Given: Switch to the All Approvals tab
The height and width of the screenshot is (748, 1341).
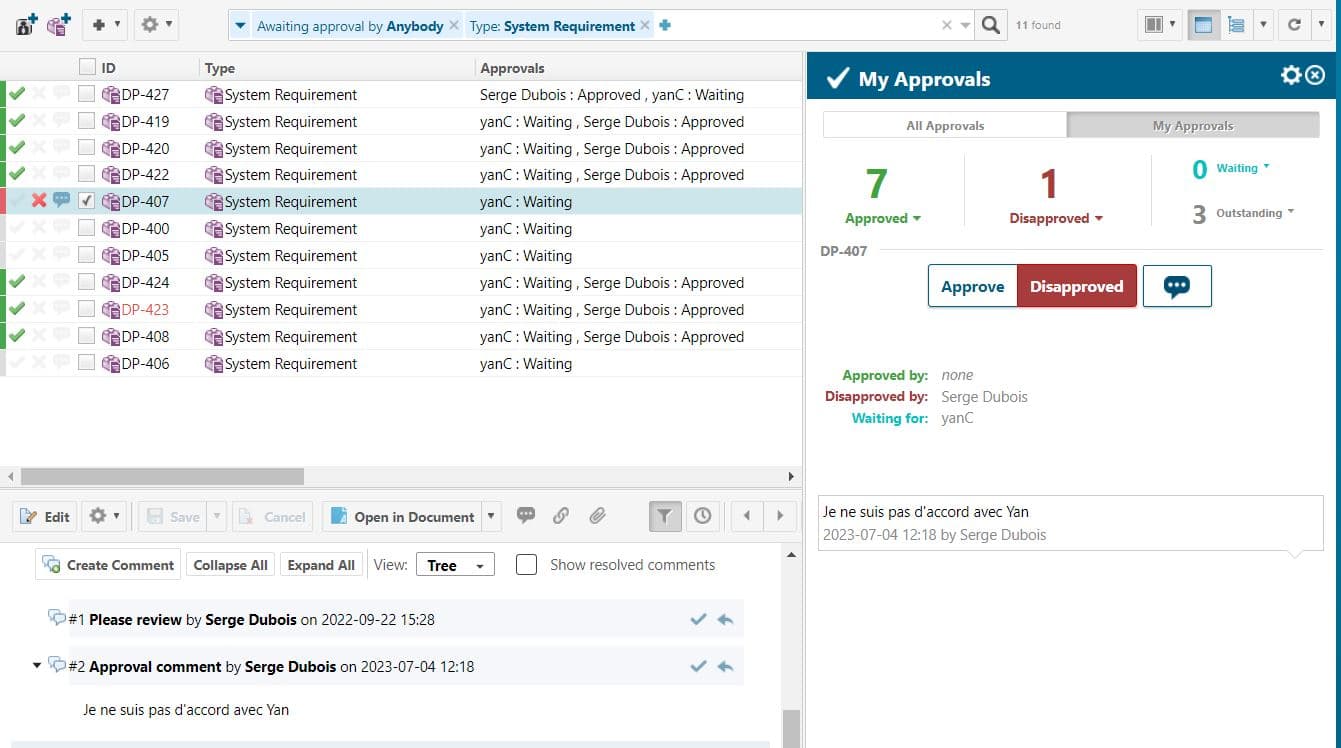Looking at the screenshot, I should [945, 126].
